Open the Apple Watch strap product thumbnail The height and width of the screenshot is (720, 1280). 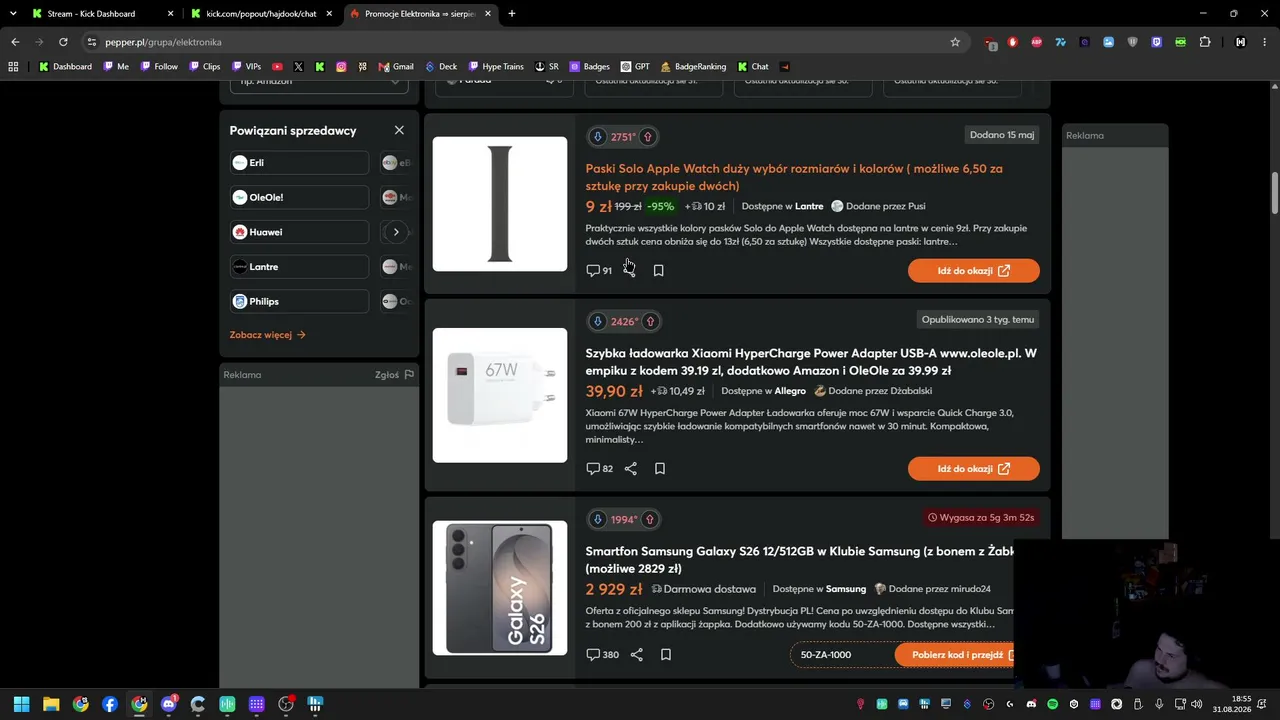pos(500,204)
